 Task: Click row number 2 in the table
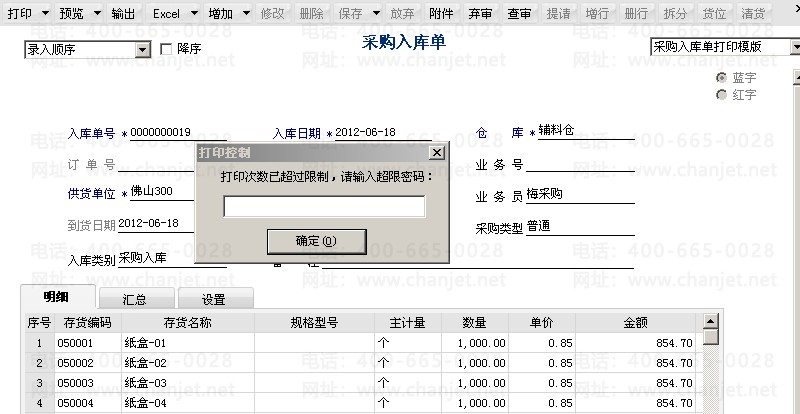tap(39, 363)
